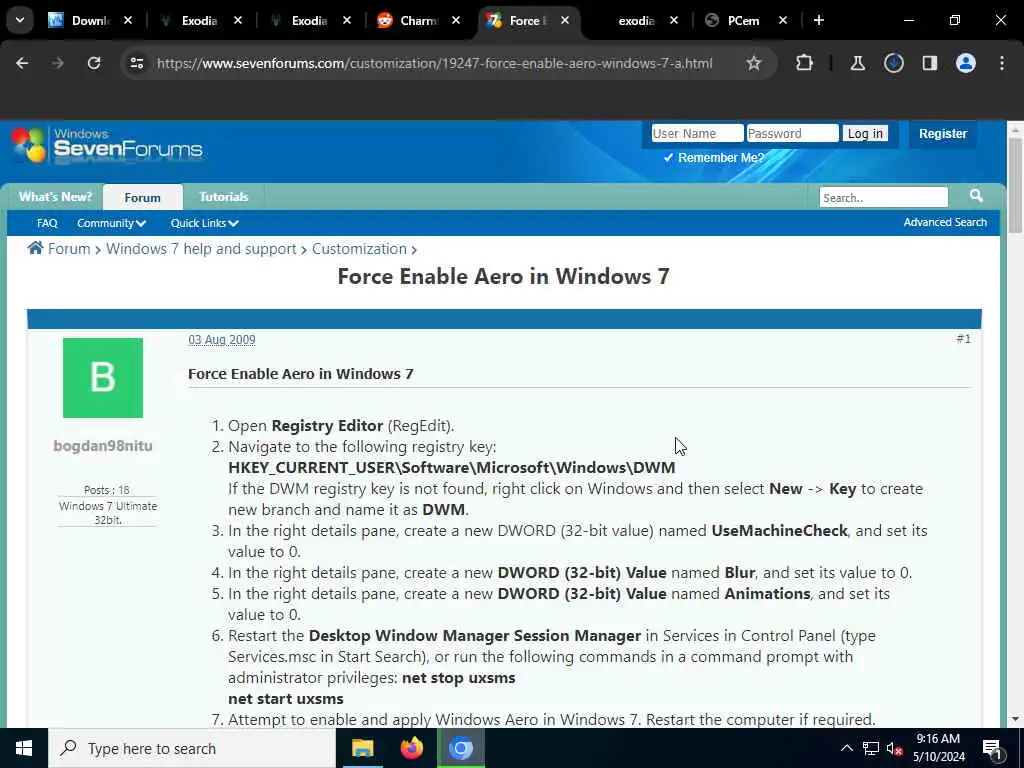Click the muted volume tray icon
This screenshot has width=1024, height=768.
(894, 748)
